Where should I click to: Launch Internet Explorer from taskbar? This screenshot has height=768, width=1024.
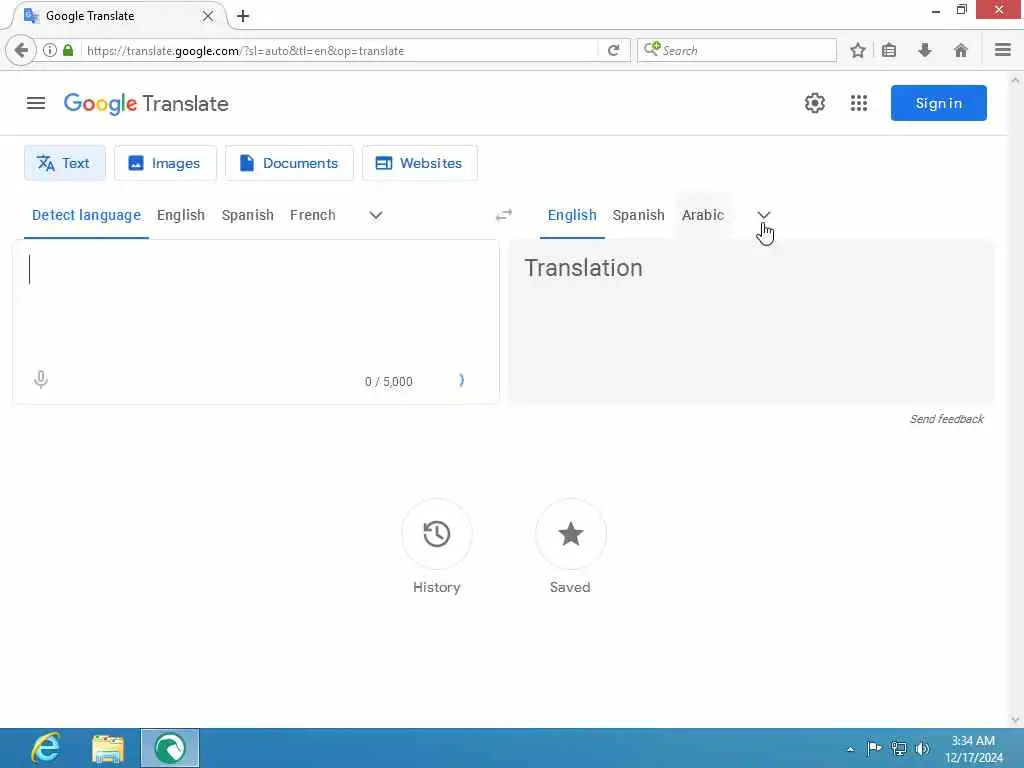point(46,748)
